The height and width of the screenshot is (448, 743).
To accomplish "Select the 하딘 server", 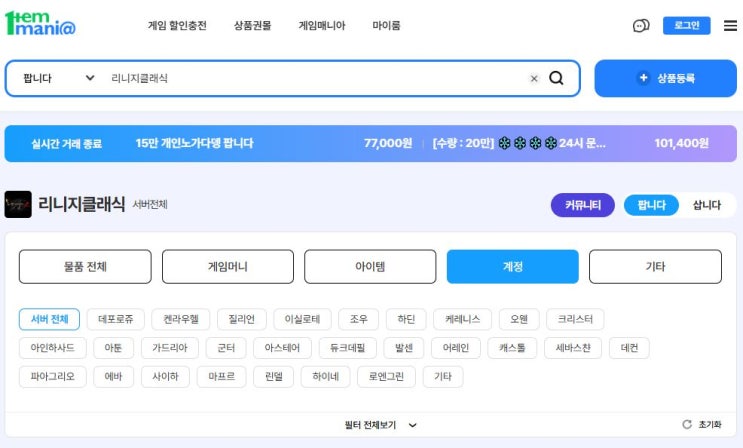I will 406,319.
